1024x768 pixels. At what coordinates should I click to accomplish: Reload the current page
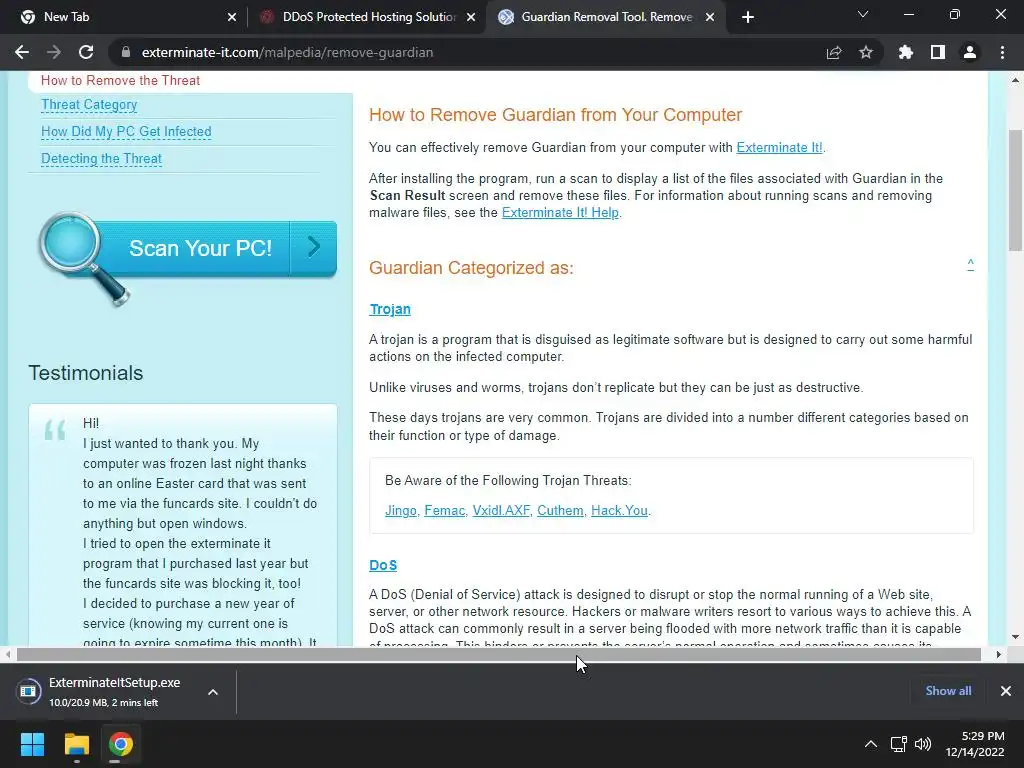86,52
